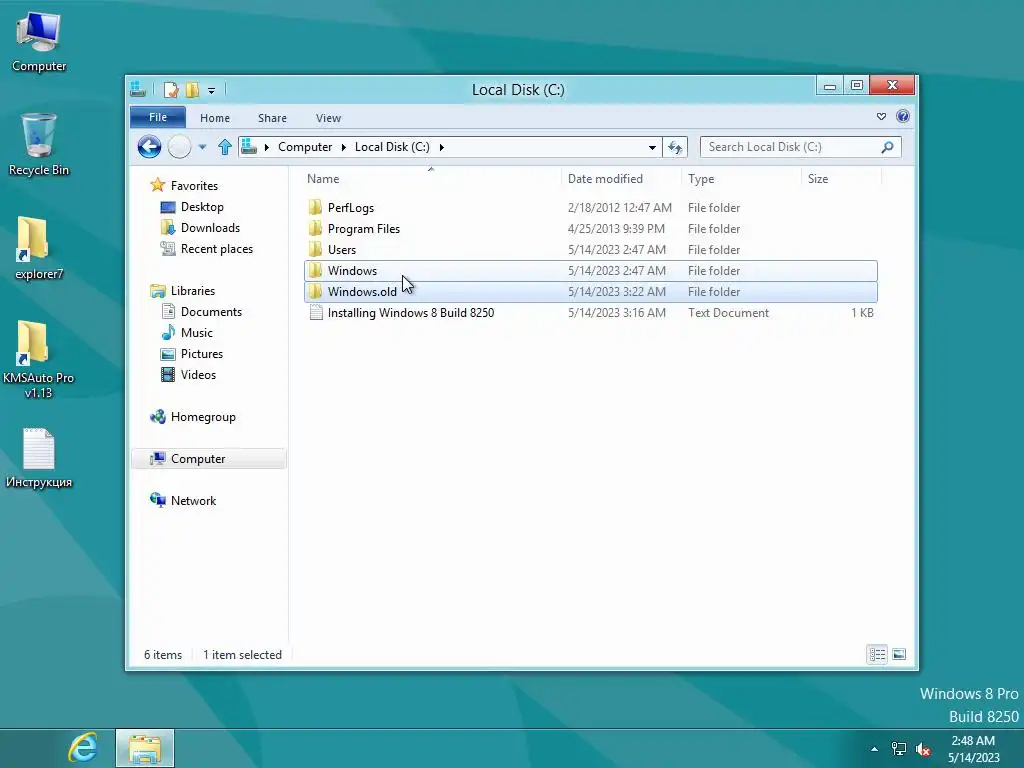1024x768 pixels.
Task: Open the clock showing 2:48 AM
Action: pyautogui.click(x=974, y=749)
